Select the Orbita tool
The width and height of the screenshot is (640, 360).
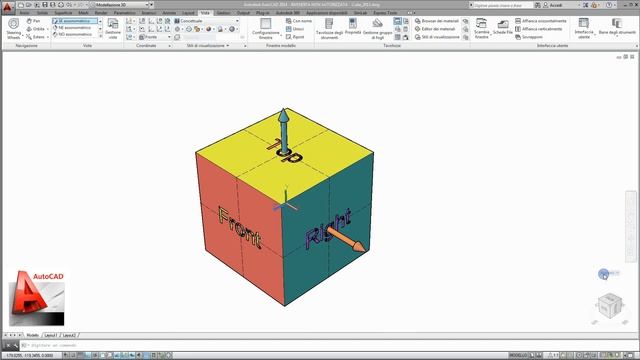pyautogui.click(x=35, y=29)
